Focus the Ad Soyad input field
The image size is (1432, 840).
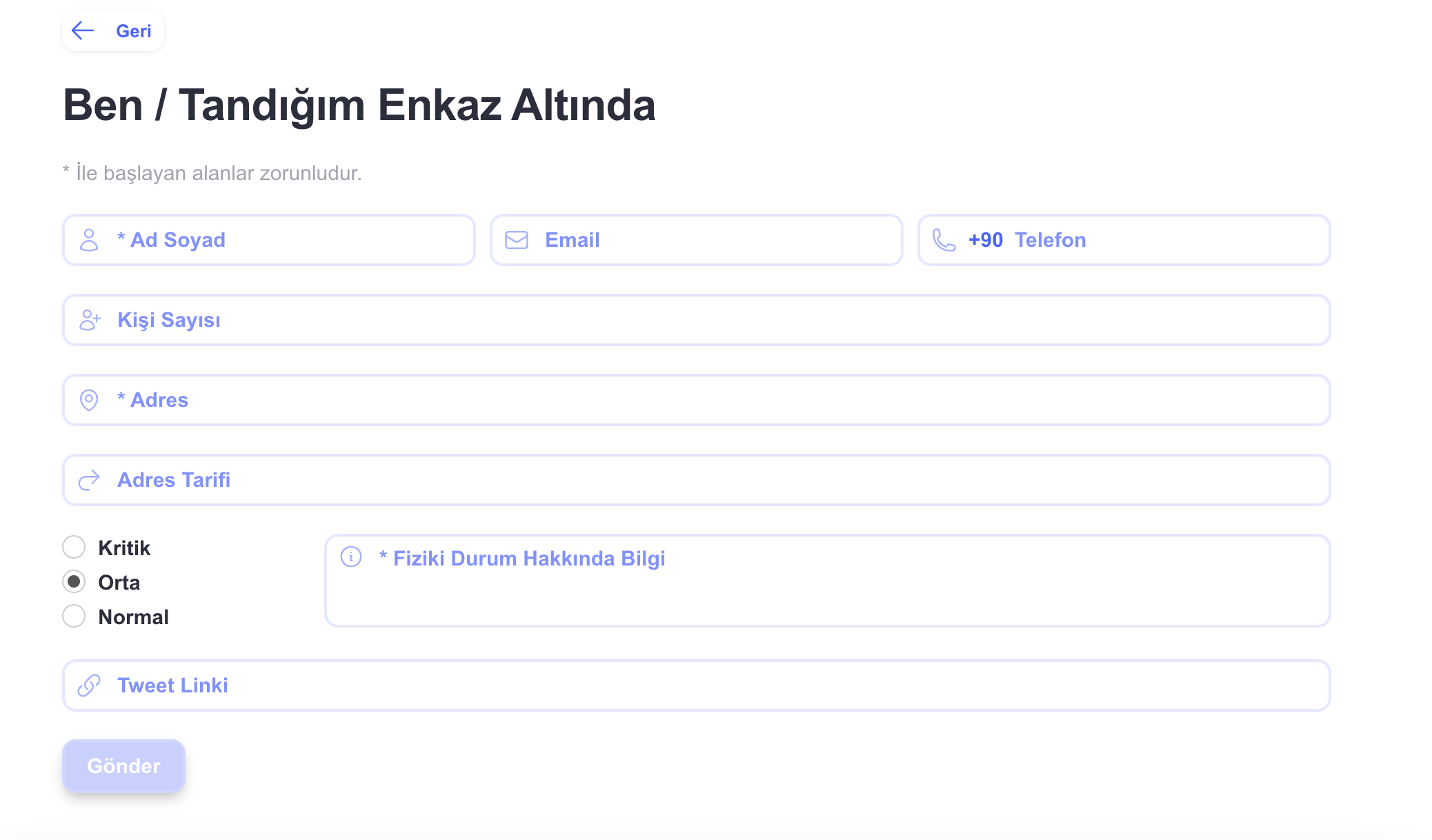[x=276, y=239]
